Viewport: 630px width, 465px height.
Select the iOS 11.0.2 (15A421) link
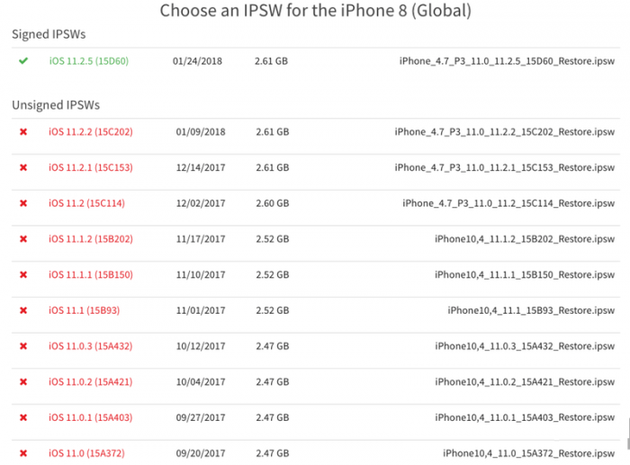coord(90,382)
